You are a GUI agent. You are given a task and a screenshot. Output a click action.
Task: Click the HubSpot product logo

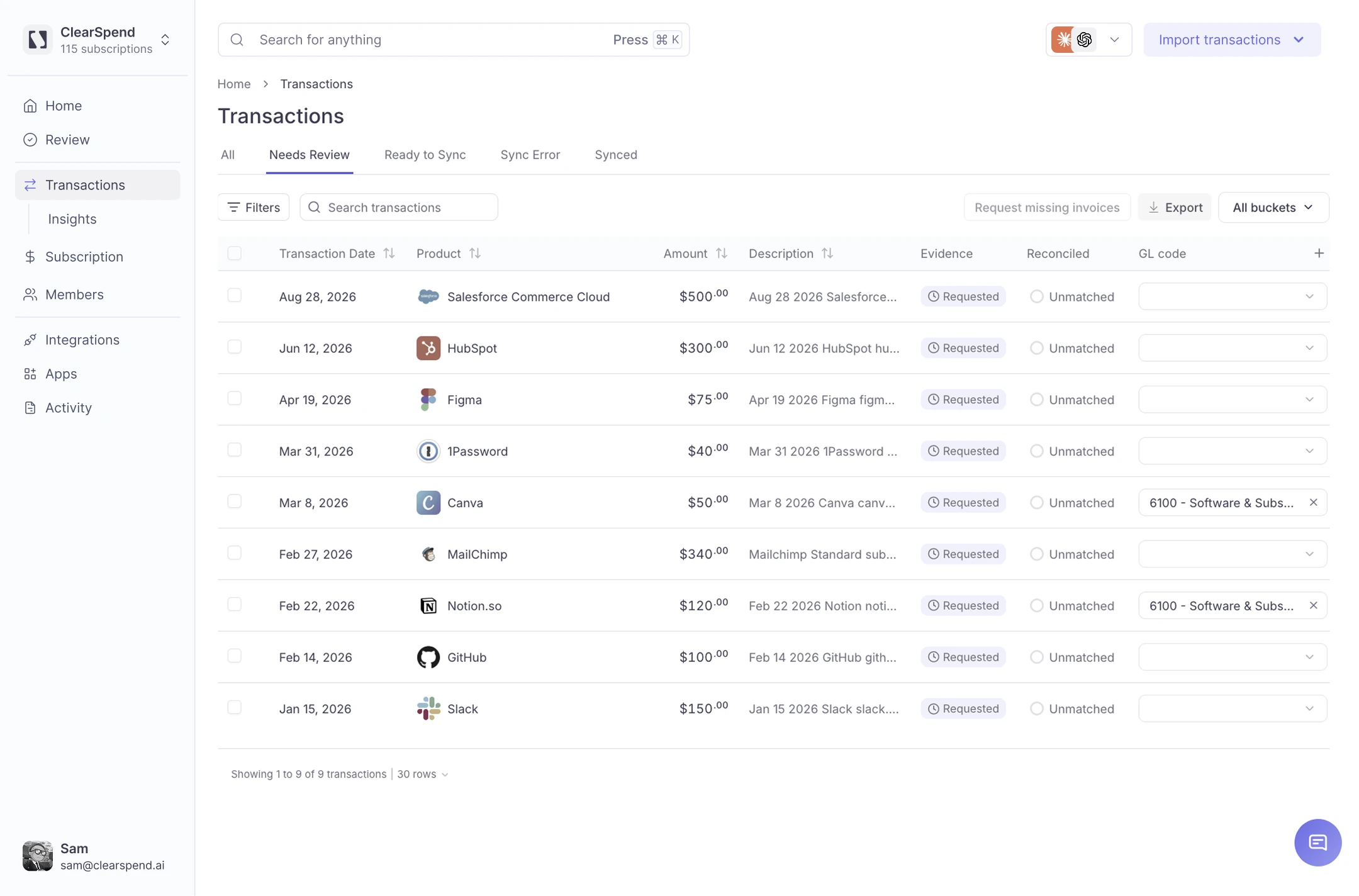(x=428, y=348)
